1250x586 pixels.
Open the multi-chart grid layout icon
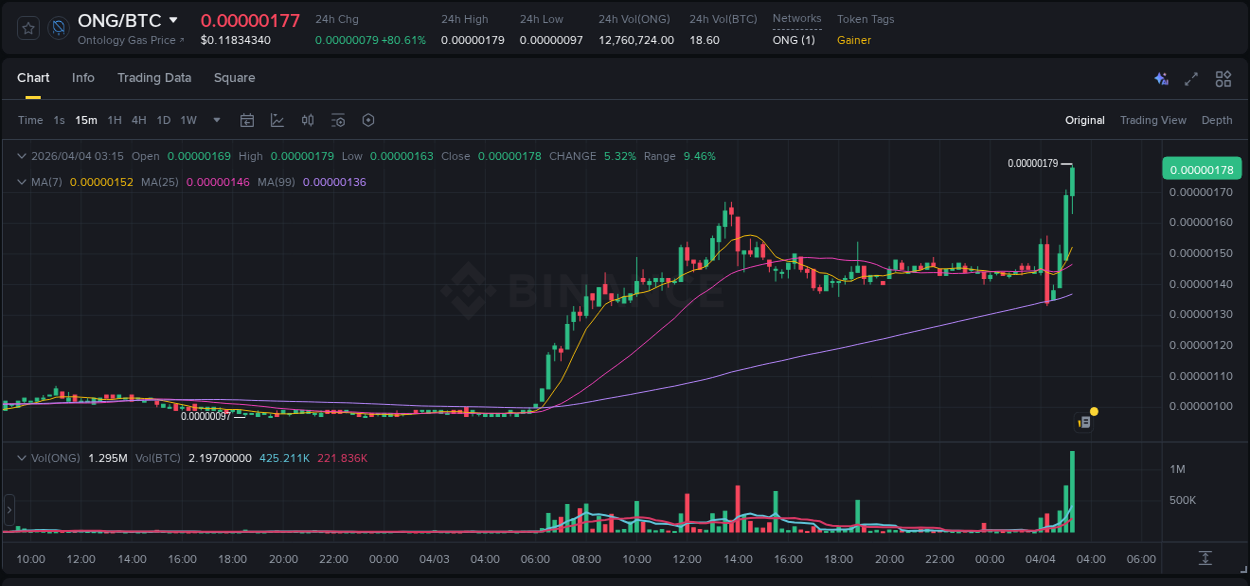pyautogui.click(x=1223, y=78)
